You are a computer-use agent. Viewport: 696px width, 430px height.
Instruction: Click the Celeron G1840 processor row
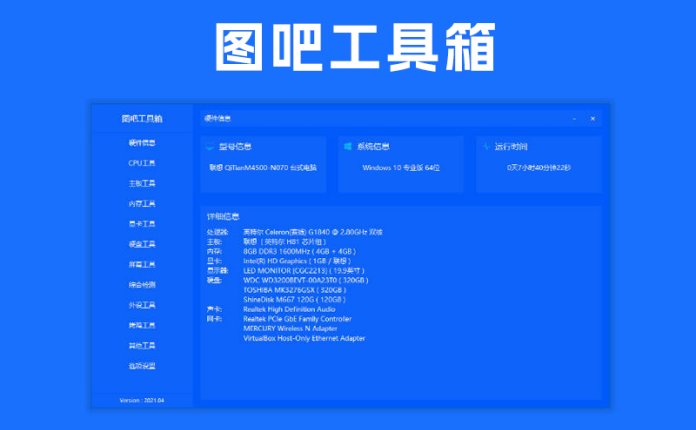295,232
